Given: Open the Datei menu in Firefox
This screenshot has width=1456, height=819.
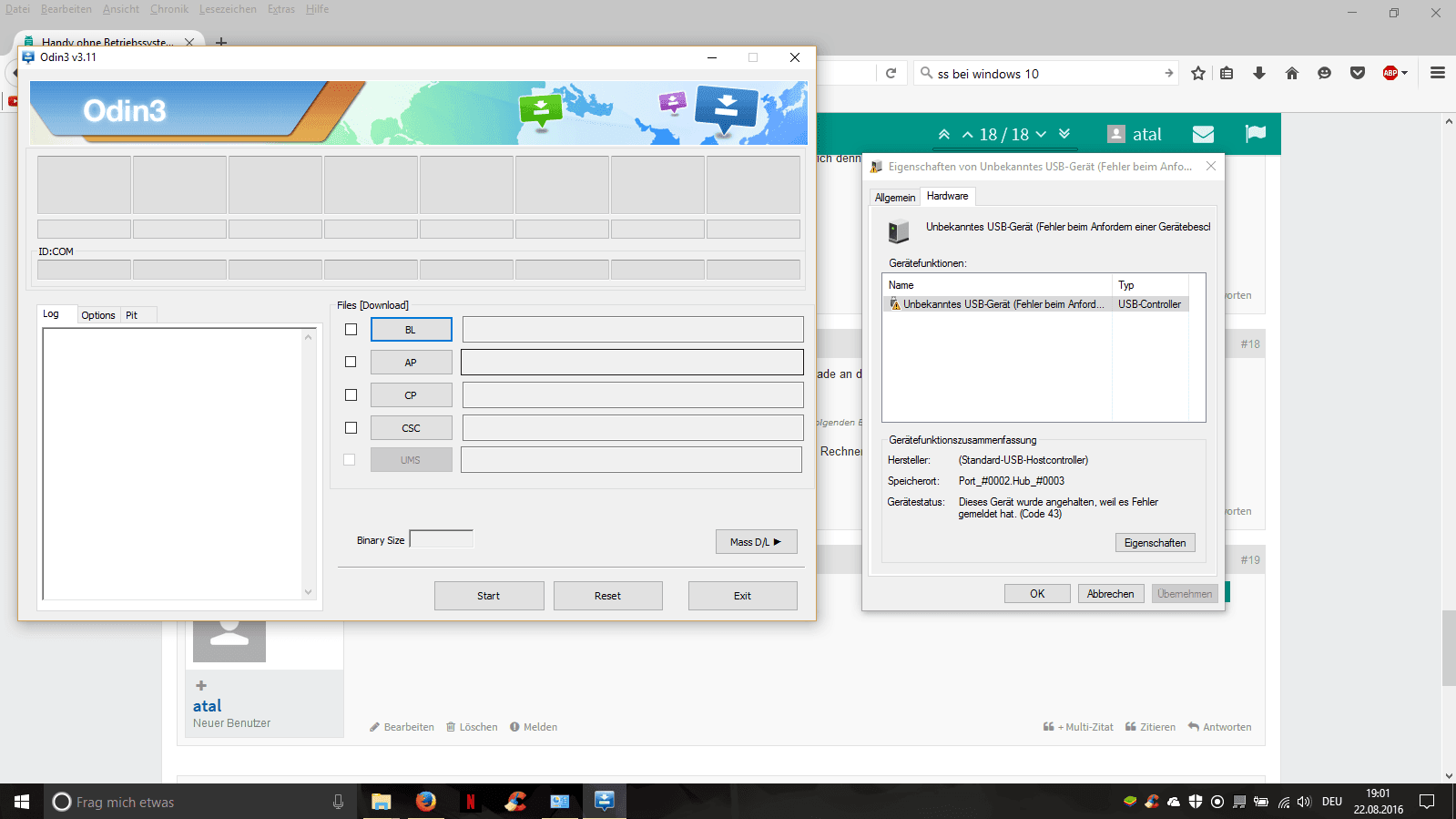Looking at the screenshot, I should click(x=17, y=9).
